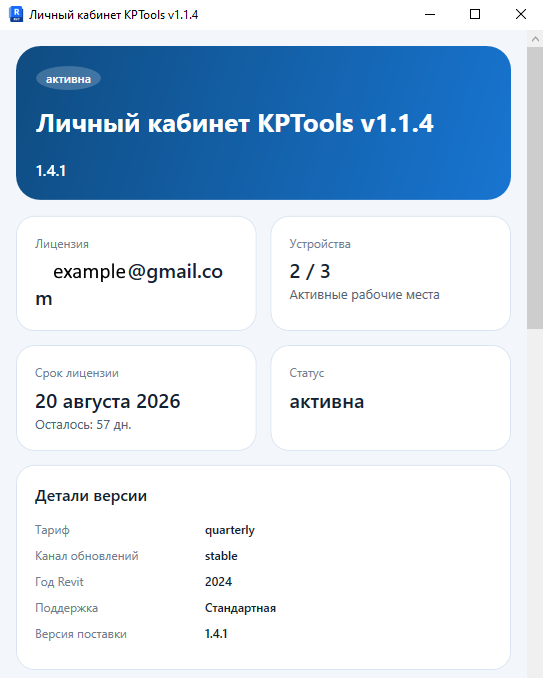Viewport: 543px width, 678px height.
Task: Click the status value 'активна' in card
Action: 327,402
